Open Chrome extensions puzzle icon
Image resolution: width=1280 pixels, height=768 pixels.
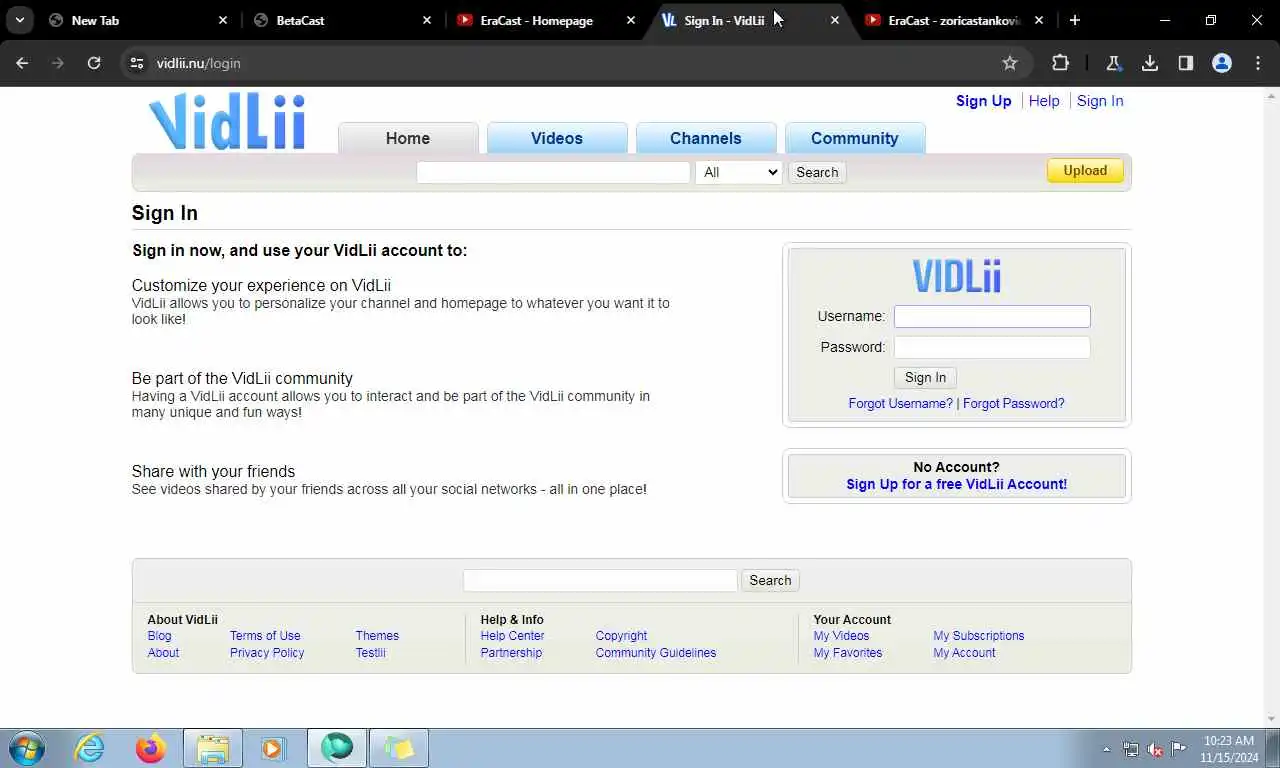[1060, 63]
